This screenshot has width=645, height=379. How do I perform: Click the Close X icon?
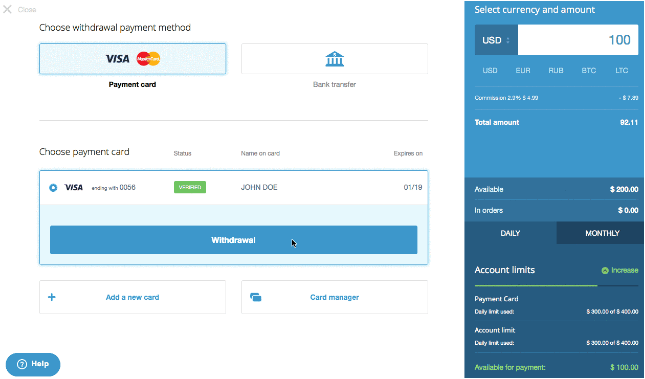[x=7, y=9]
